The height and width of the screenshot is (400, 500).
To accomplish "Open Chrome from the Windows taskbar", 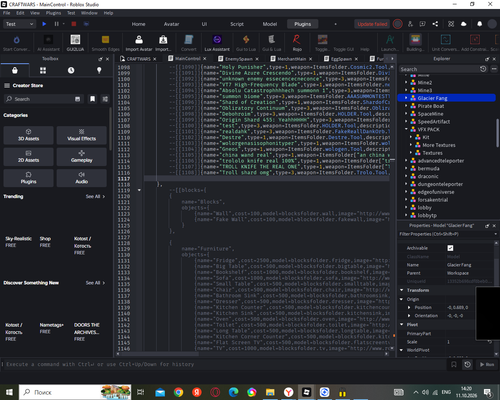I will pos(178,392).
